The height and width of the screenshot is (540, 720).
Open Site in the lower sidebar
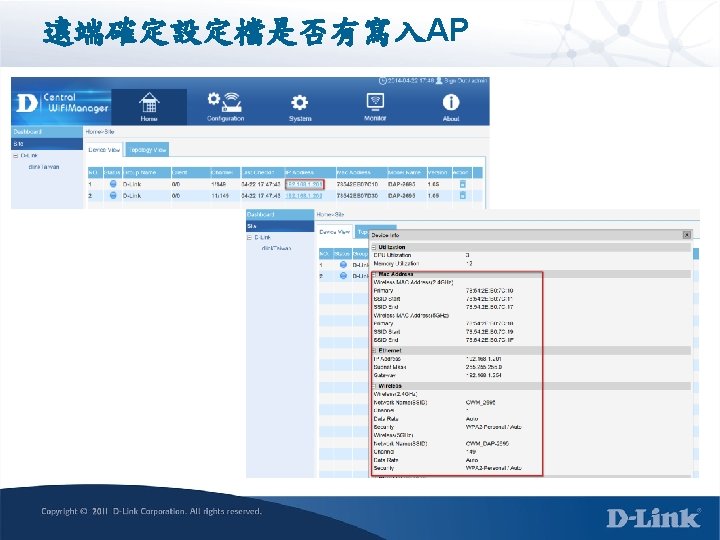point(280,226)
